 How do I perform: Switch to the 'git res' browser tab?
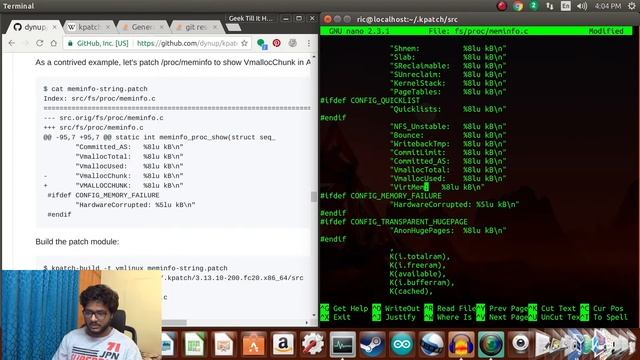tap(196, 27)
